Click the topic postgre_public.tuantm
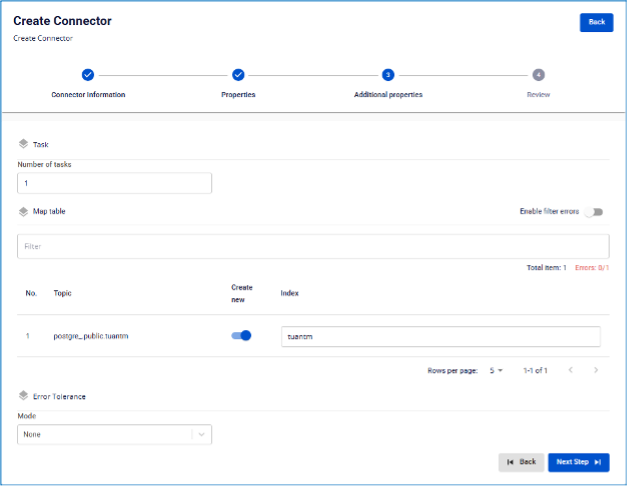The height and width of the screenshot is (486, 628). click(91, 336)
